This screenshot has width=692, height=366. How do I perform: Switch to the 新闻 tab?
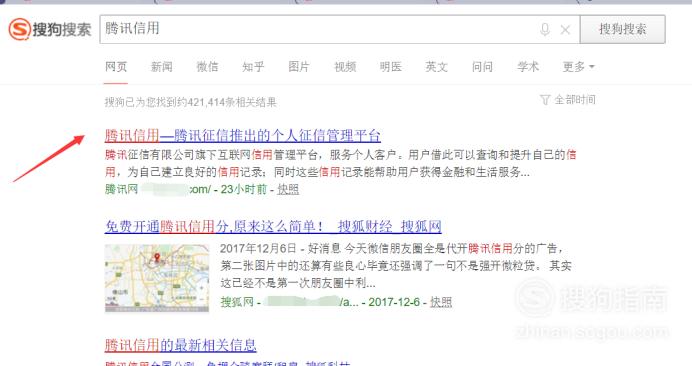[162, 67]
